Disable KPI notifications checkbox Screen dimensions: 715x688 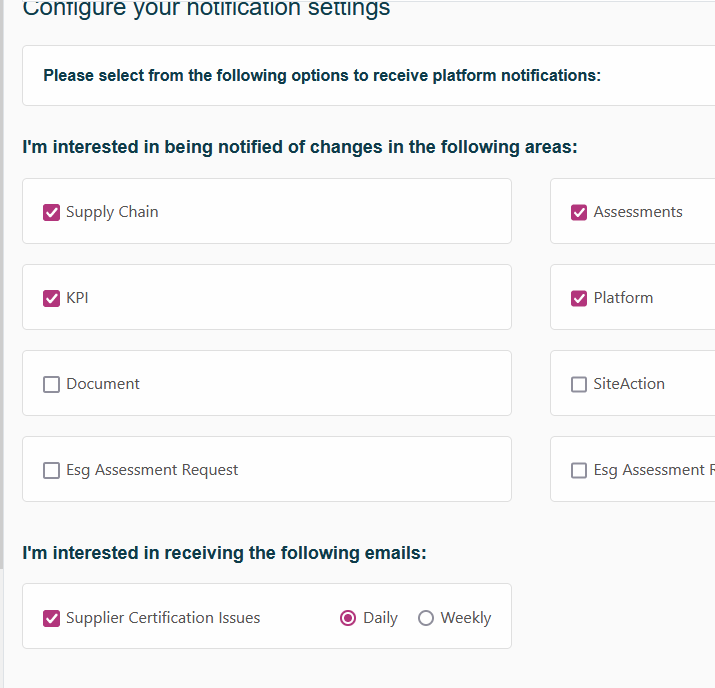coord(52,298)
